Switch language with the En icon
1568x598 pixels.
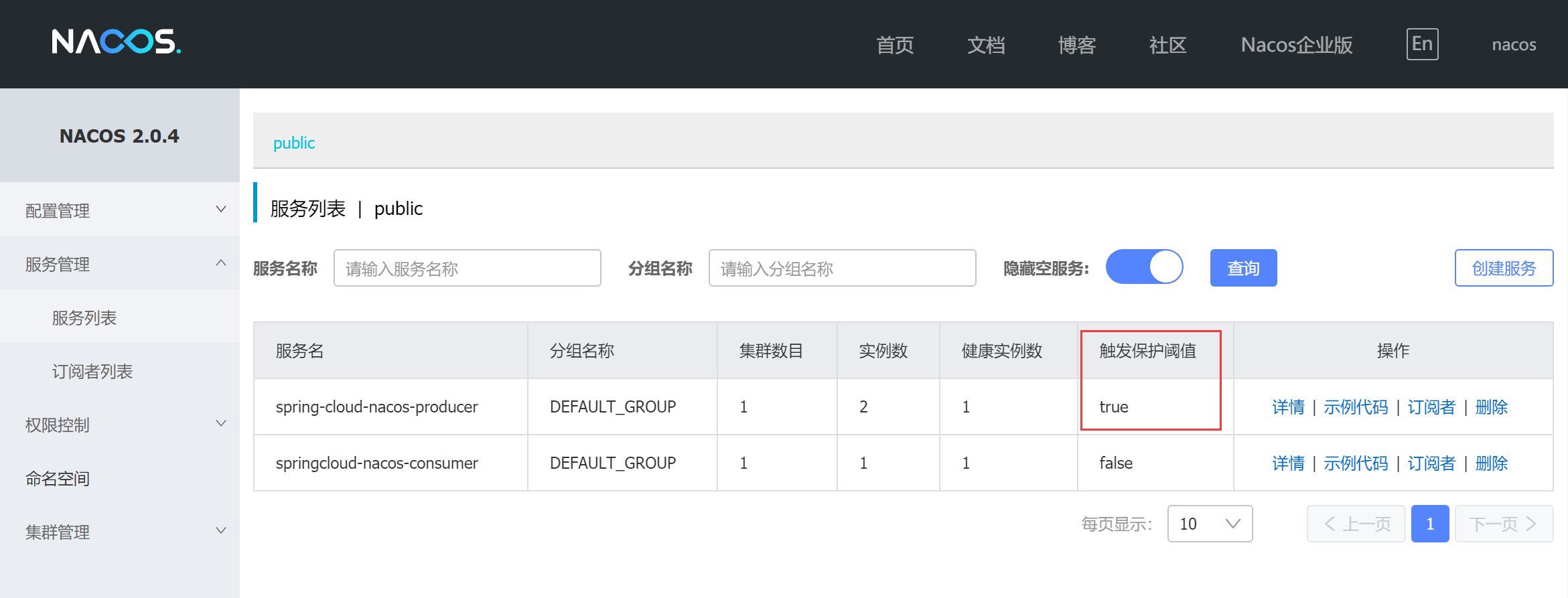[1421, 44]
